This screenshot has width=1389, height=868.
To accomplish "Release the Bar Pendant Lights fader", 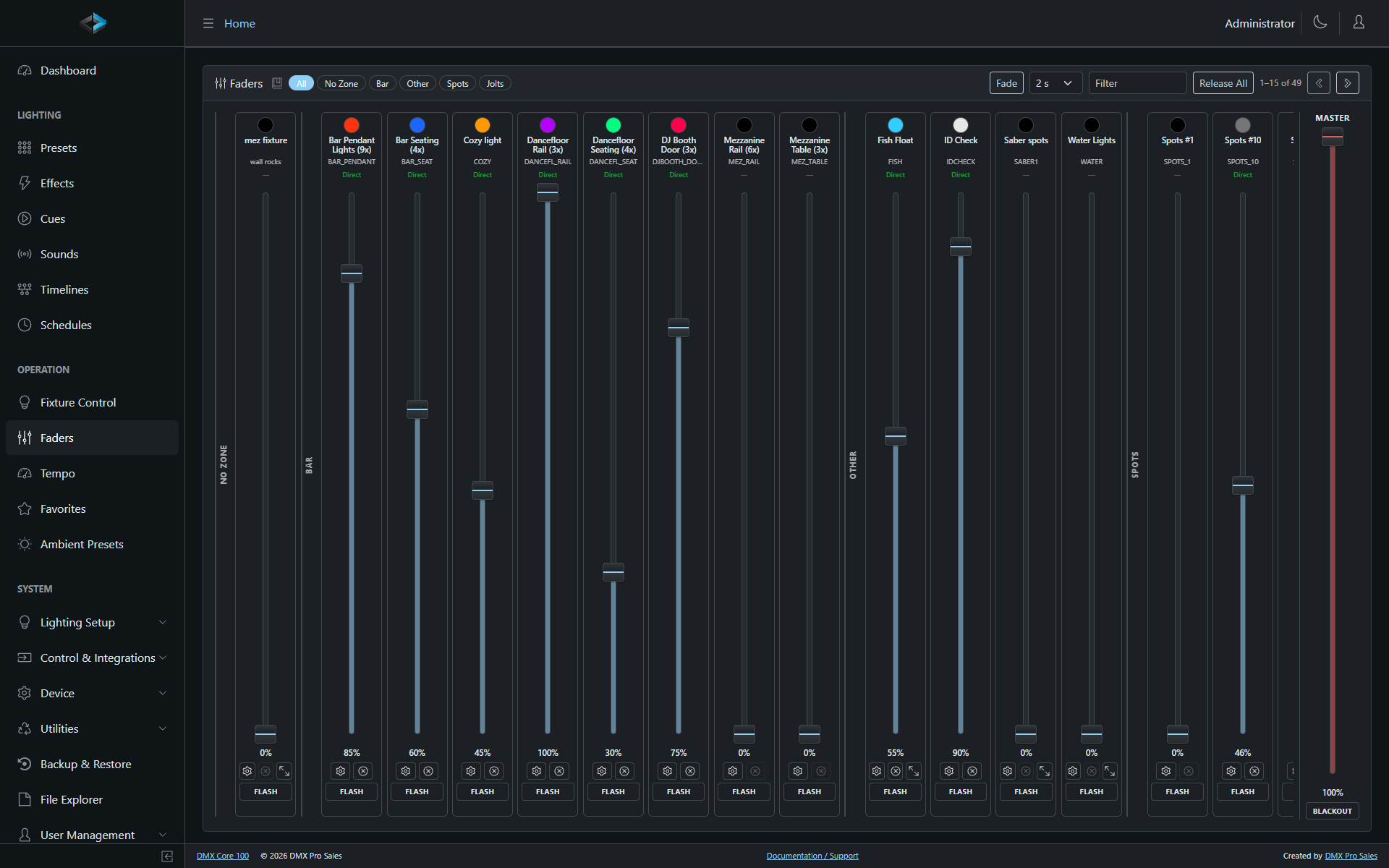I will pos(363,771).
